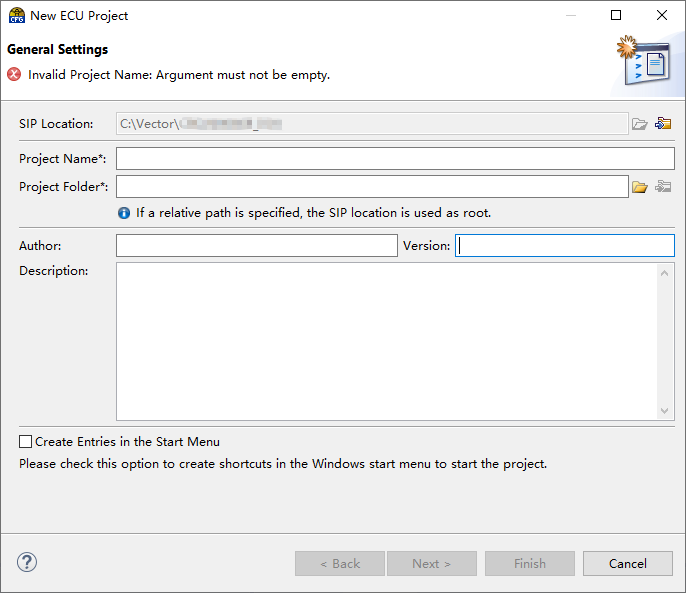The height and width of the screenshot is (593, 686).
Task: Click the CFG application icon in the title bar
Action: pos(16,16)
